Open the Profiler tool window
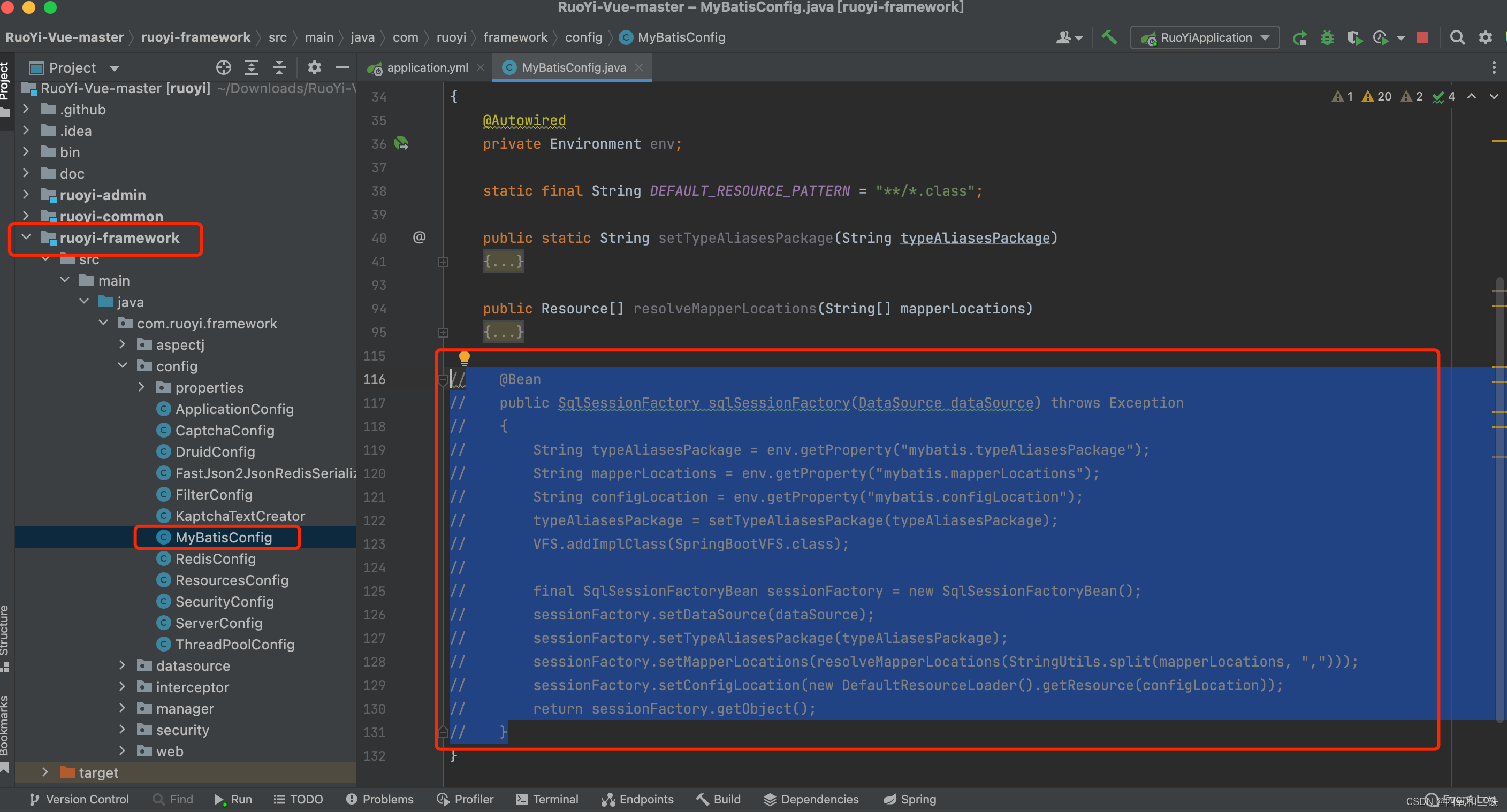Viewport: 1507px width, 812px height. [x=465, y=799]
